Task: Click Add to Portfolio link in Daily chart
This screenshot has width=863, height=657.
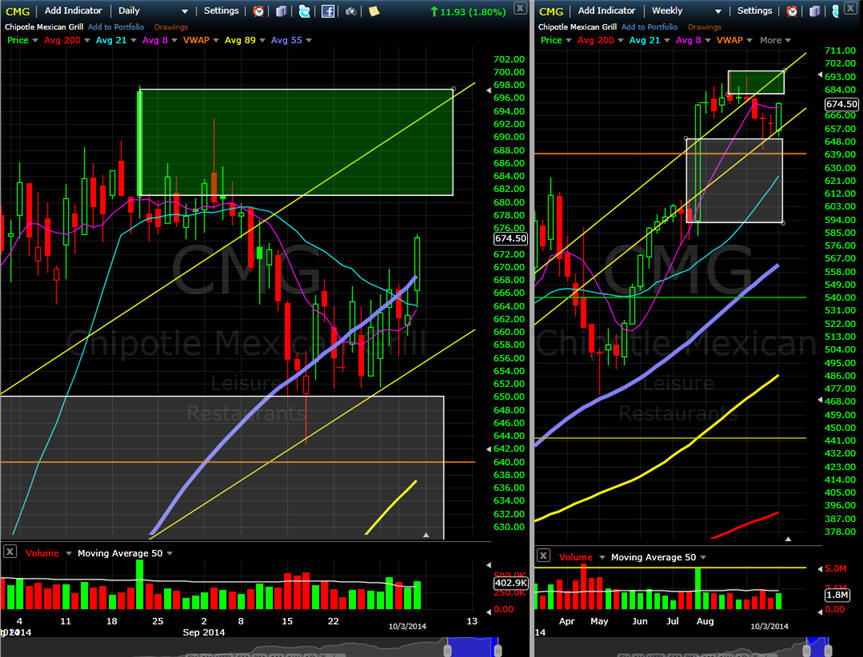Action: coord(116,26)
